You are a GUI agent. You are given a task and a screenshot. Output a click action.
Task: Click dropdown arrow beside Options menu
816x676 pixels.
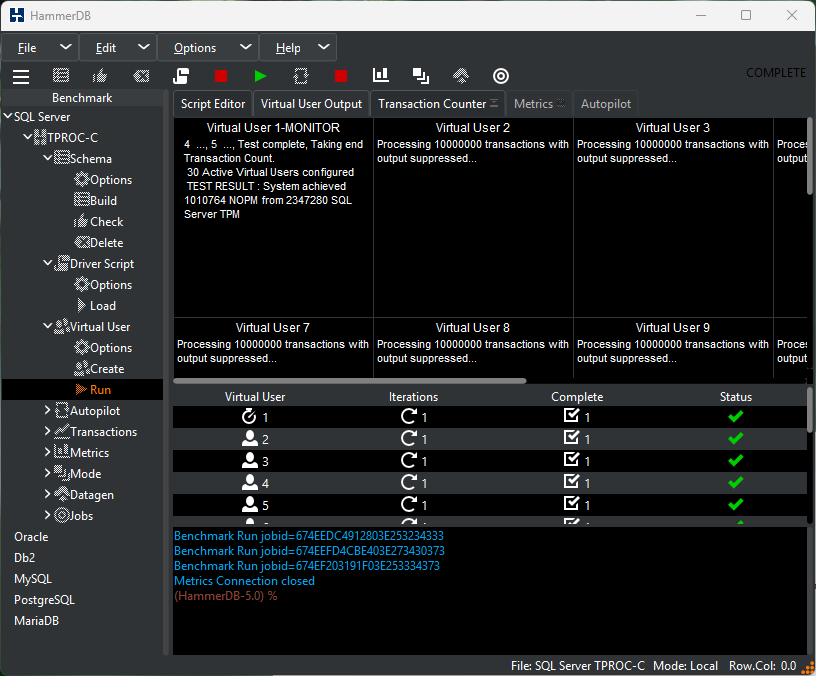[x=246, y=47]
